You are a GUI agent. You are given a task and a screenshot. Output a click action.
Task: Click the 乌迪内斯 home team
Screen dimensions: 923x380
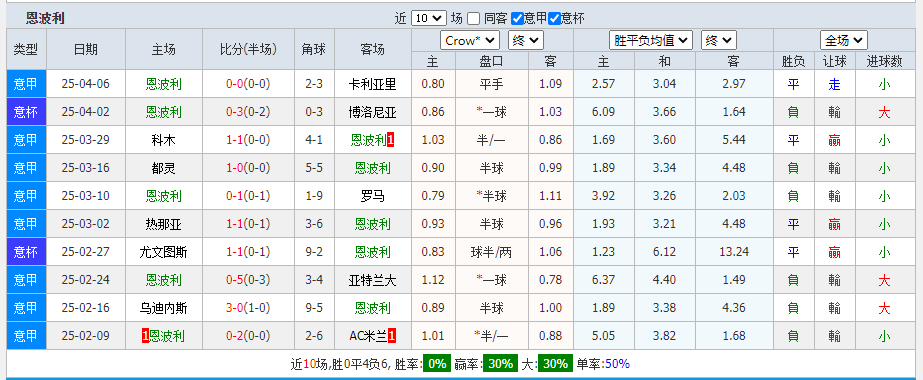click(164, 308)
